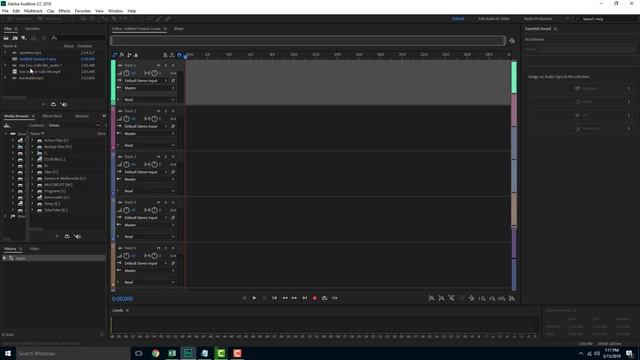Open Track 5 Default Stereo Input dropdown
This screenshot has width=640, height=360.
[x=146, y=264]
